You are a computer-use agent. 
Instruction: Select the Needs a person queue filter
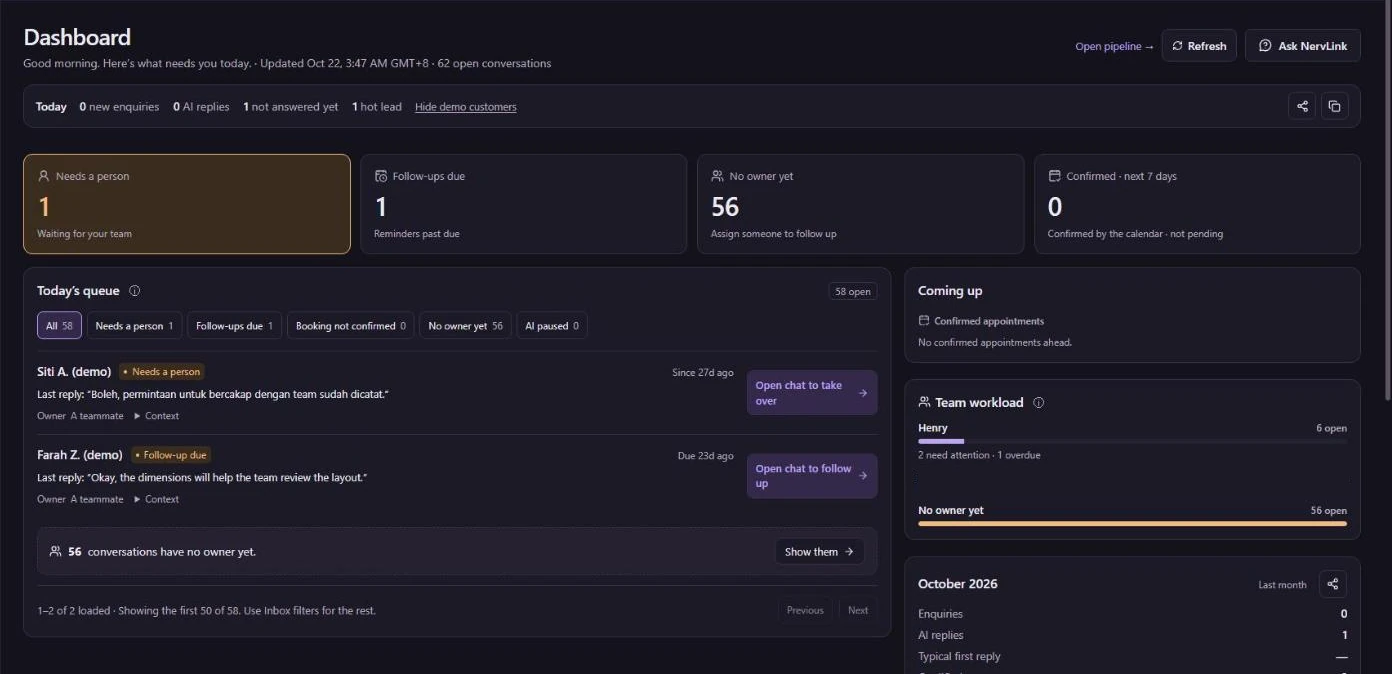[x=134, y=326]
